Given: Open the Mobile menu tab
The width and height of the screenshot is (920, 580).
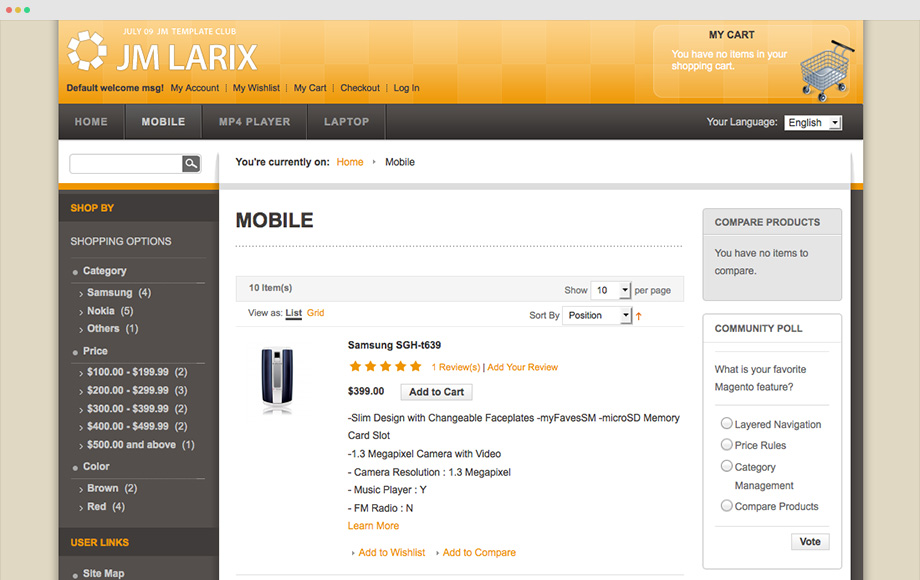Looking at the screenshot, I should click(x=163, y=122).
